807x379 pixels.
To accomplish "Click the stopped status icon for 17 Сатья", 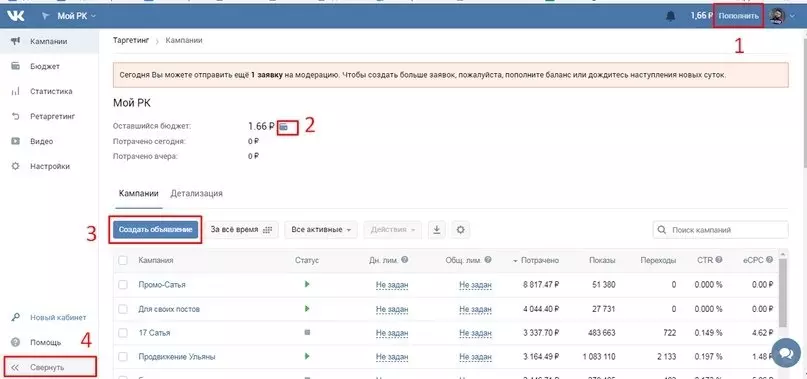I will [x=307, y=333].
